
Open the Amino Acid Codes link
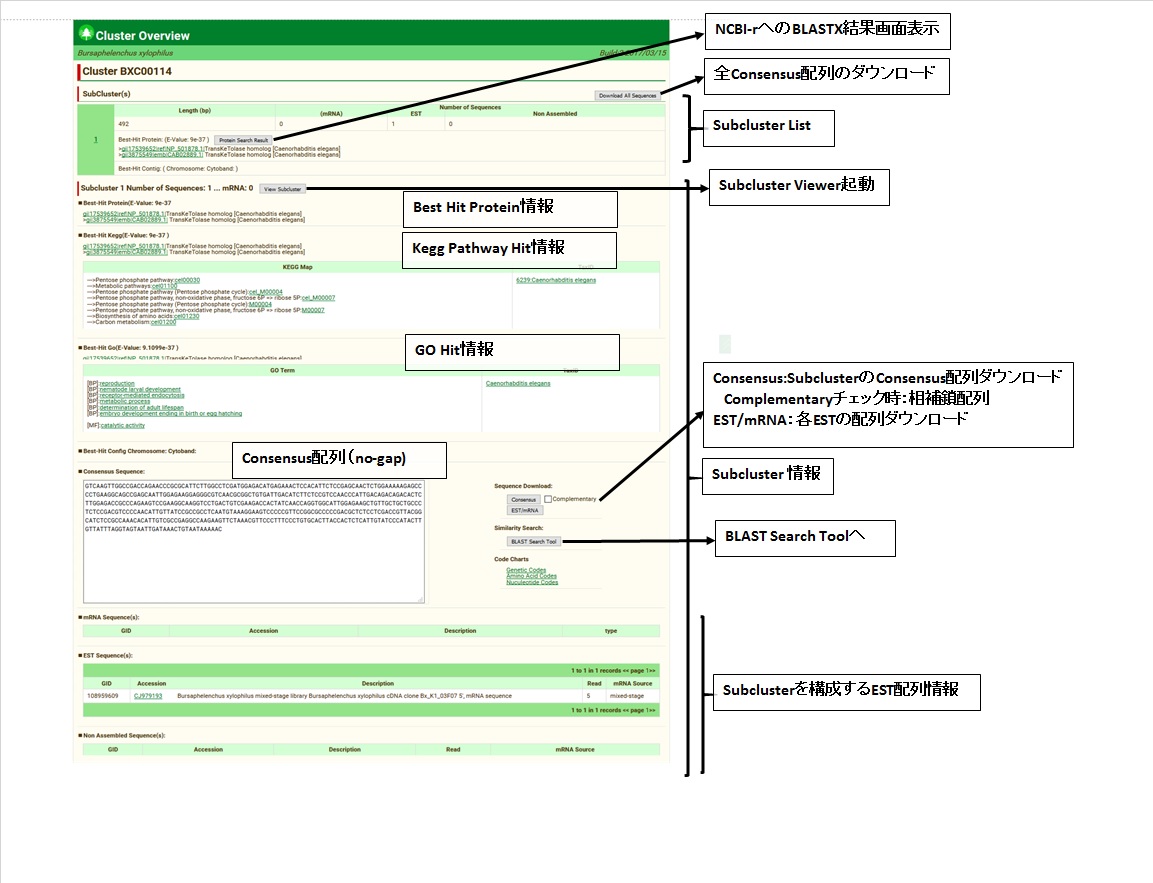[x=531, y=576]
